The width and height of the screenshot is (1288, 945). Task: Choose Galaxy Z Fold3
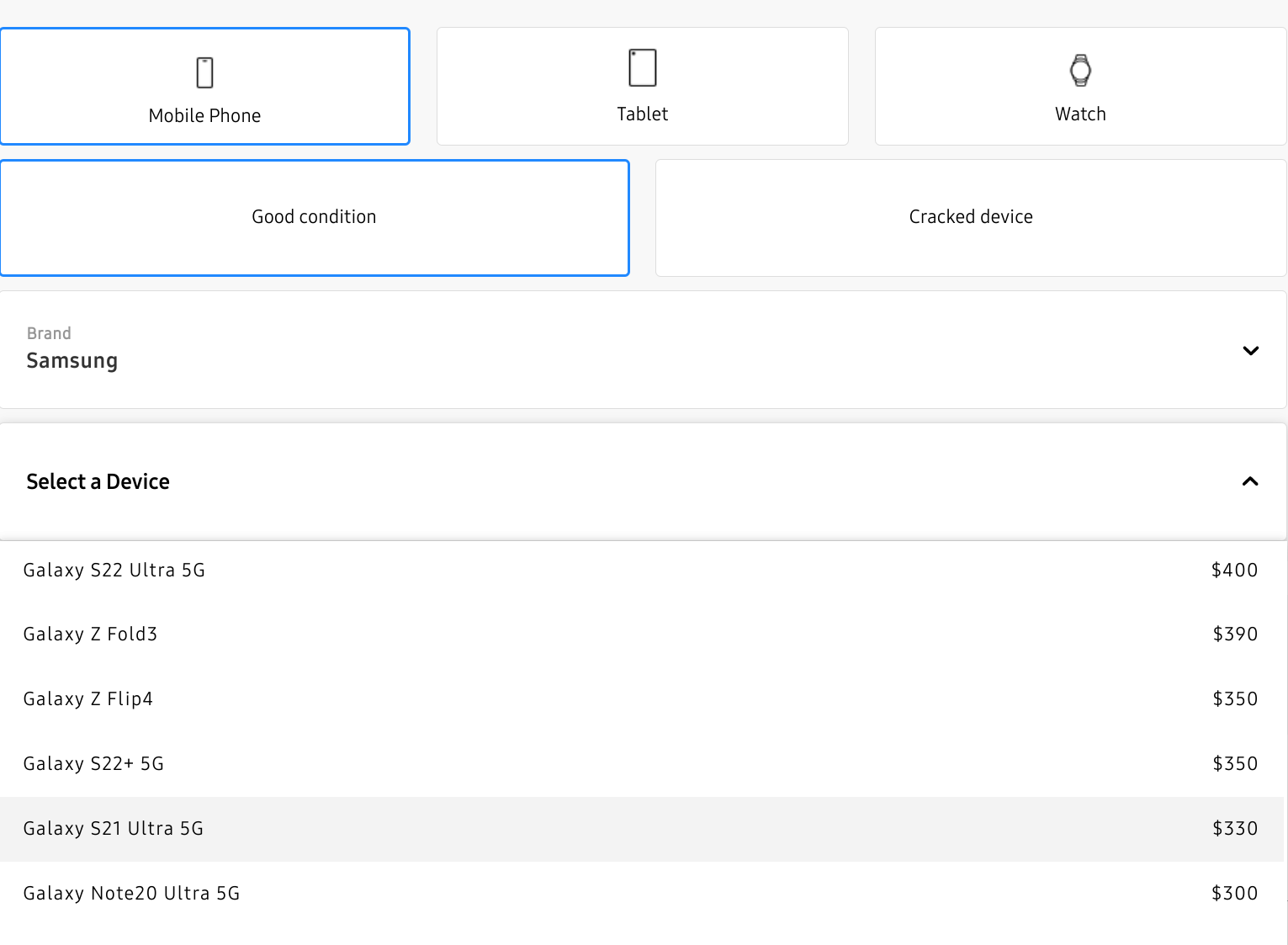pyautogui.click(x=642, y=634)
